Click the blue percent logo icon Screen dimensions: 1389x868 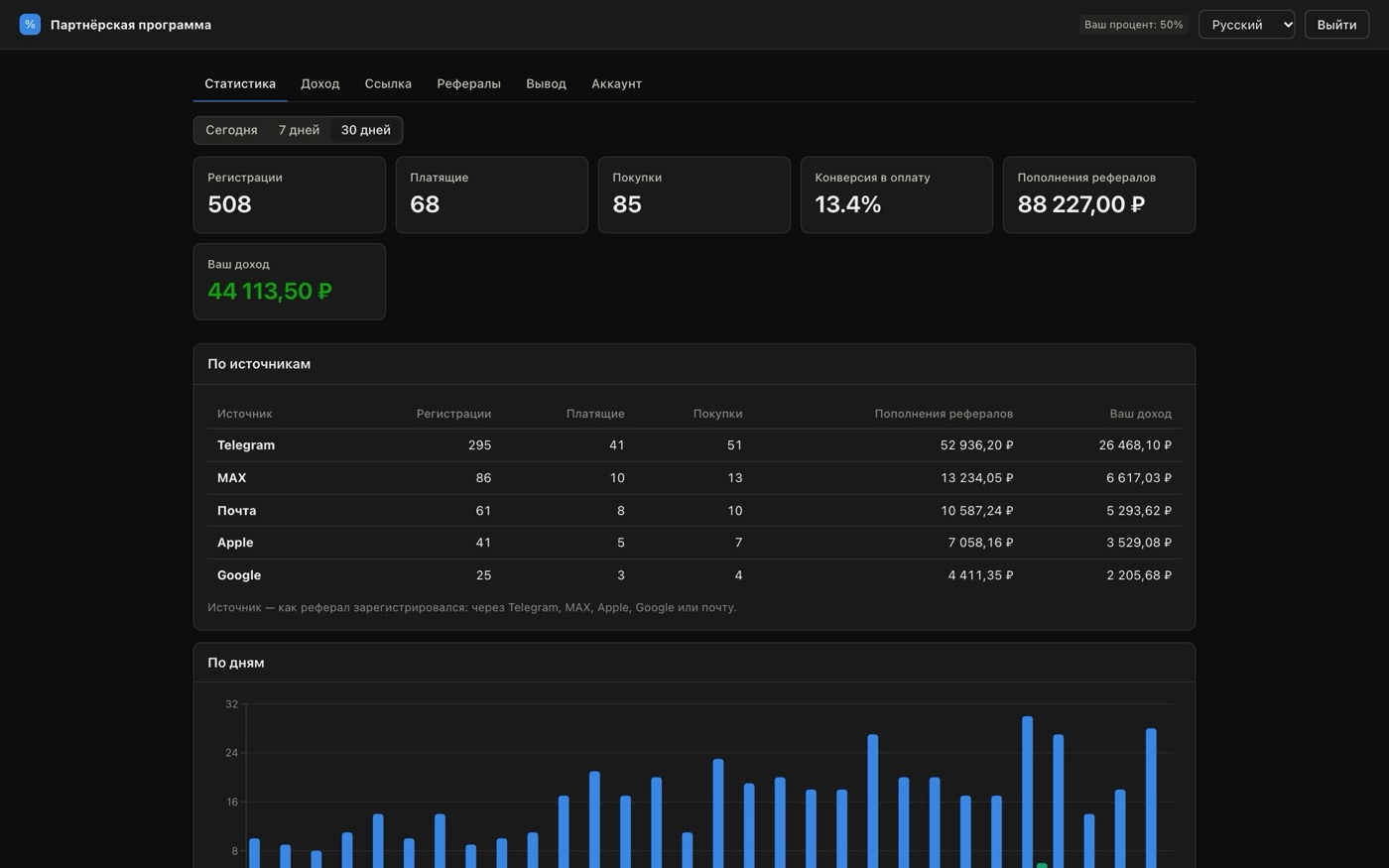point(30,24)
